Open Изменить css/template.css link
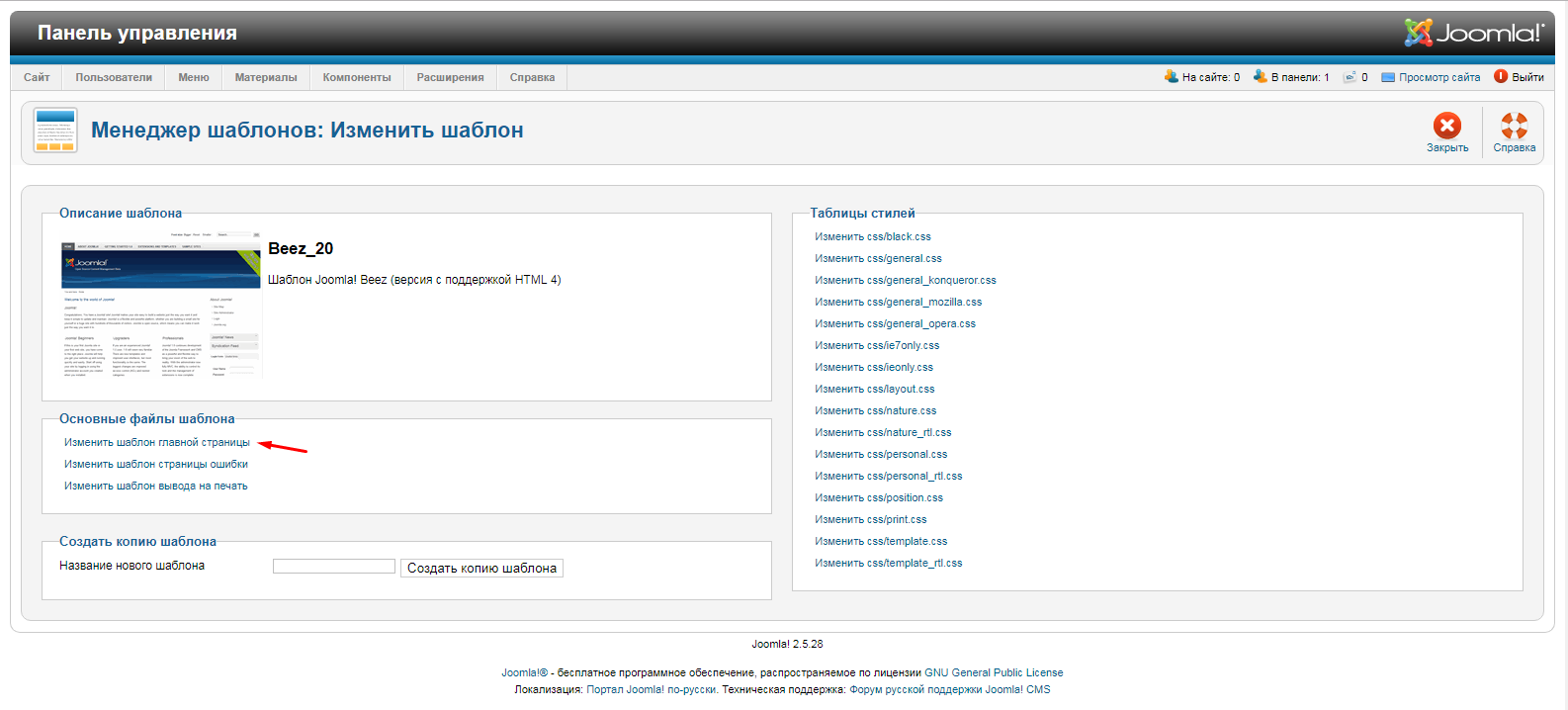This screenshot has width=1568, height=710. (x=881, y=542)
